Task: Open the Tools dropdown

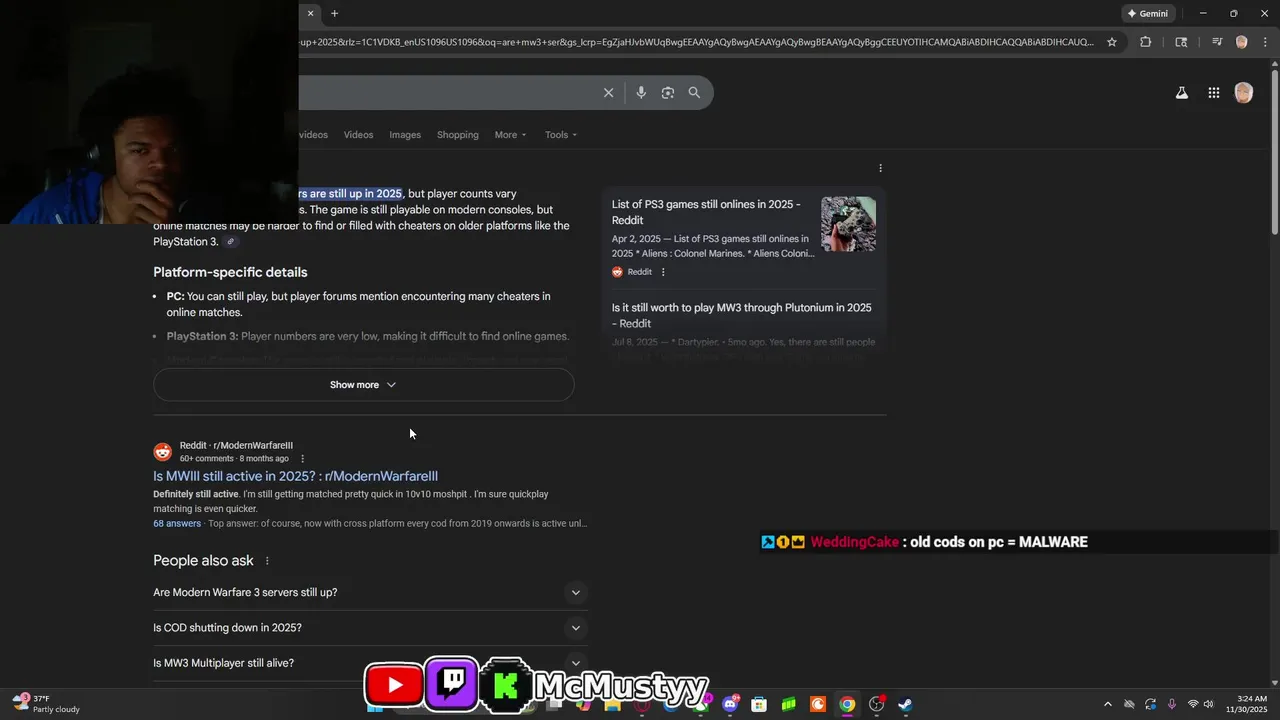Action: [561, 135]
